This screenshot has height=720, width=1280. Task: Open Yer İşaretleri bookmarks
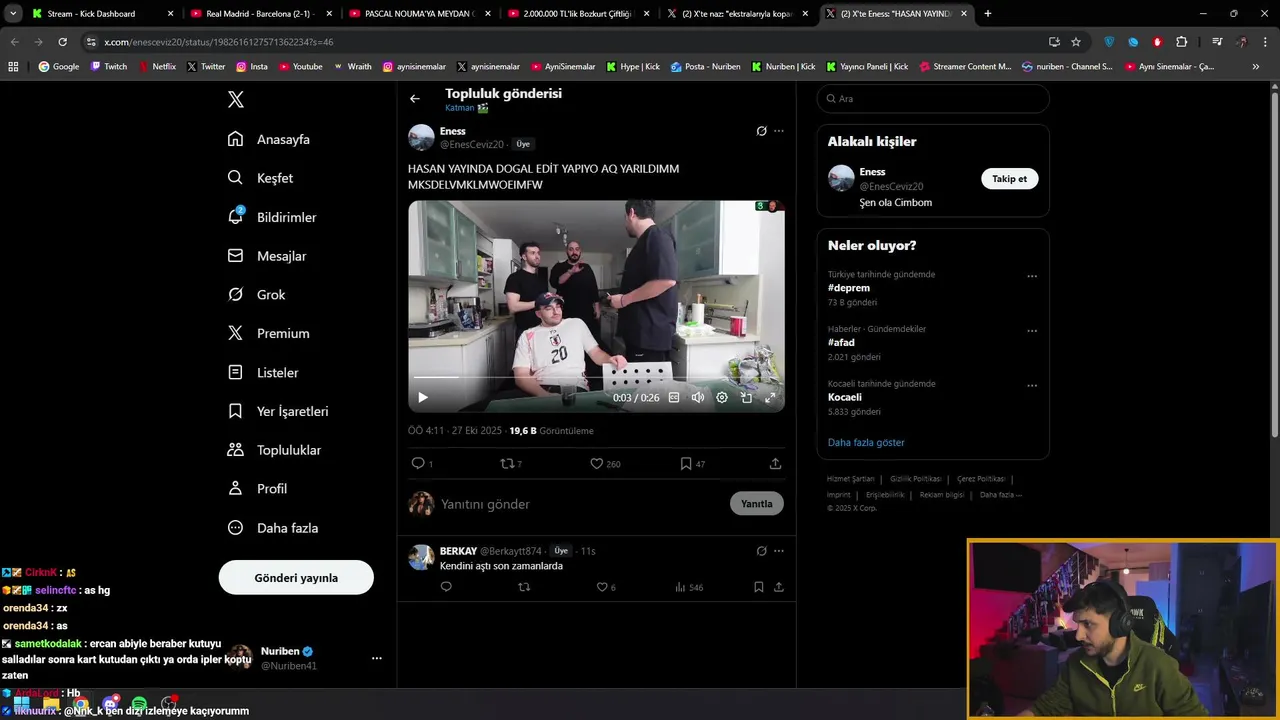[x=278, y=411]
